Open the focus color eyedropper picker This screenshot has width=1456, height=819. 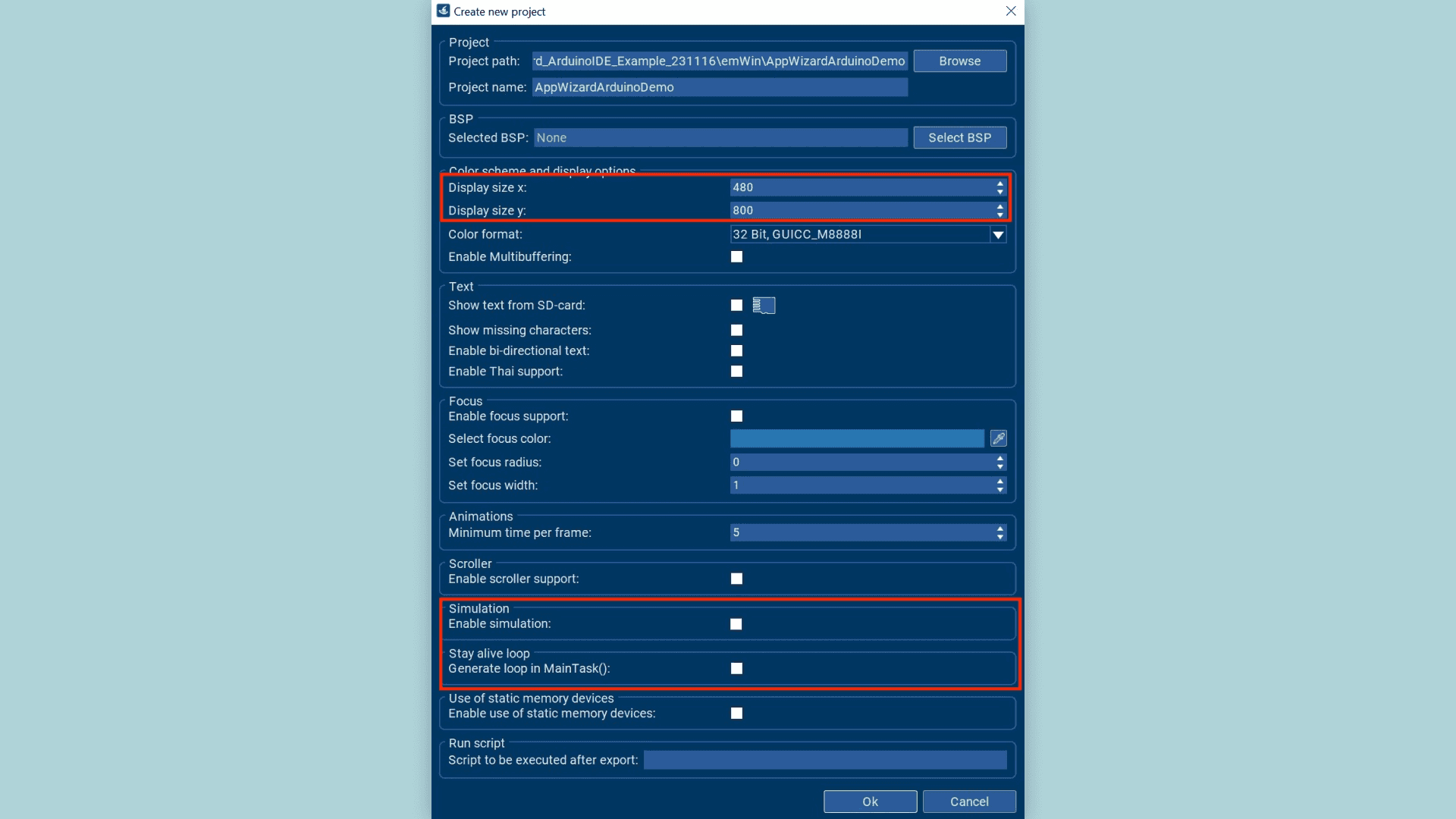tap(999, 438)
